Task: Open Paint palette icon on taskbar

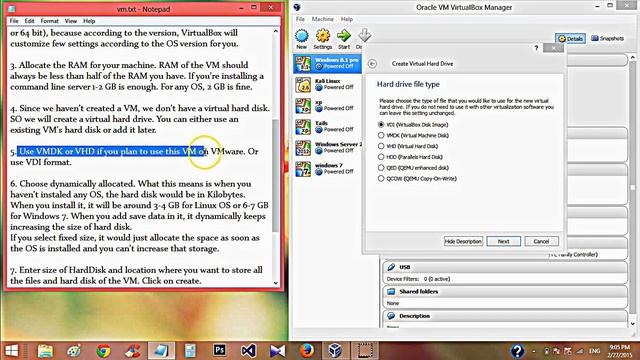Action: click(x=74, y=351)
